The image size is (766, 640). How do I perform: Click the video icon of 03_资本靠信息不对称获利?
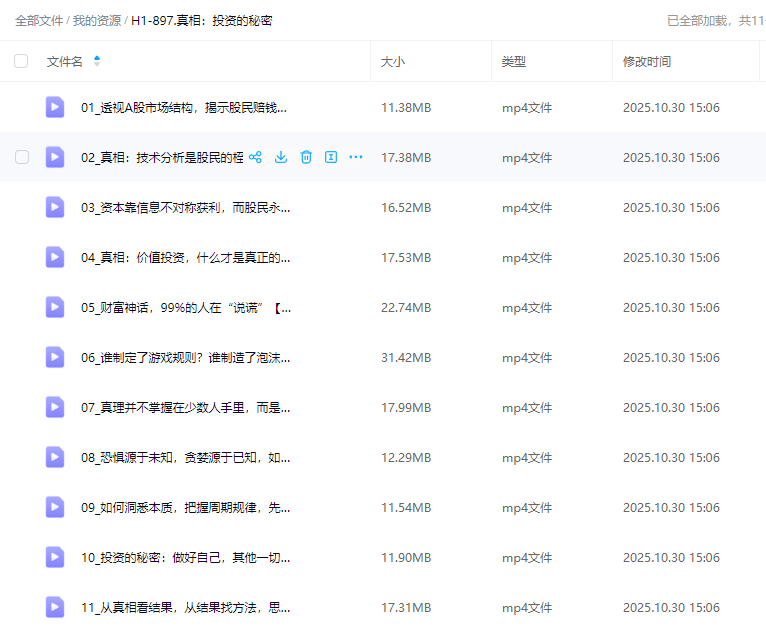coord(55,207)
